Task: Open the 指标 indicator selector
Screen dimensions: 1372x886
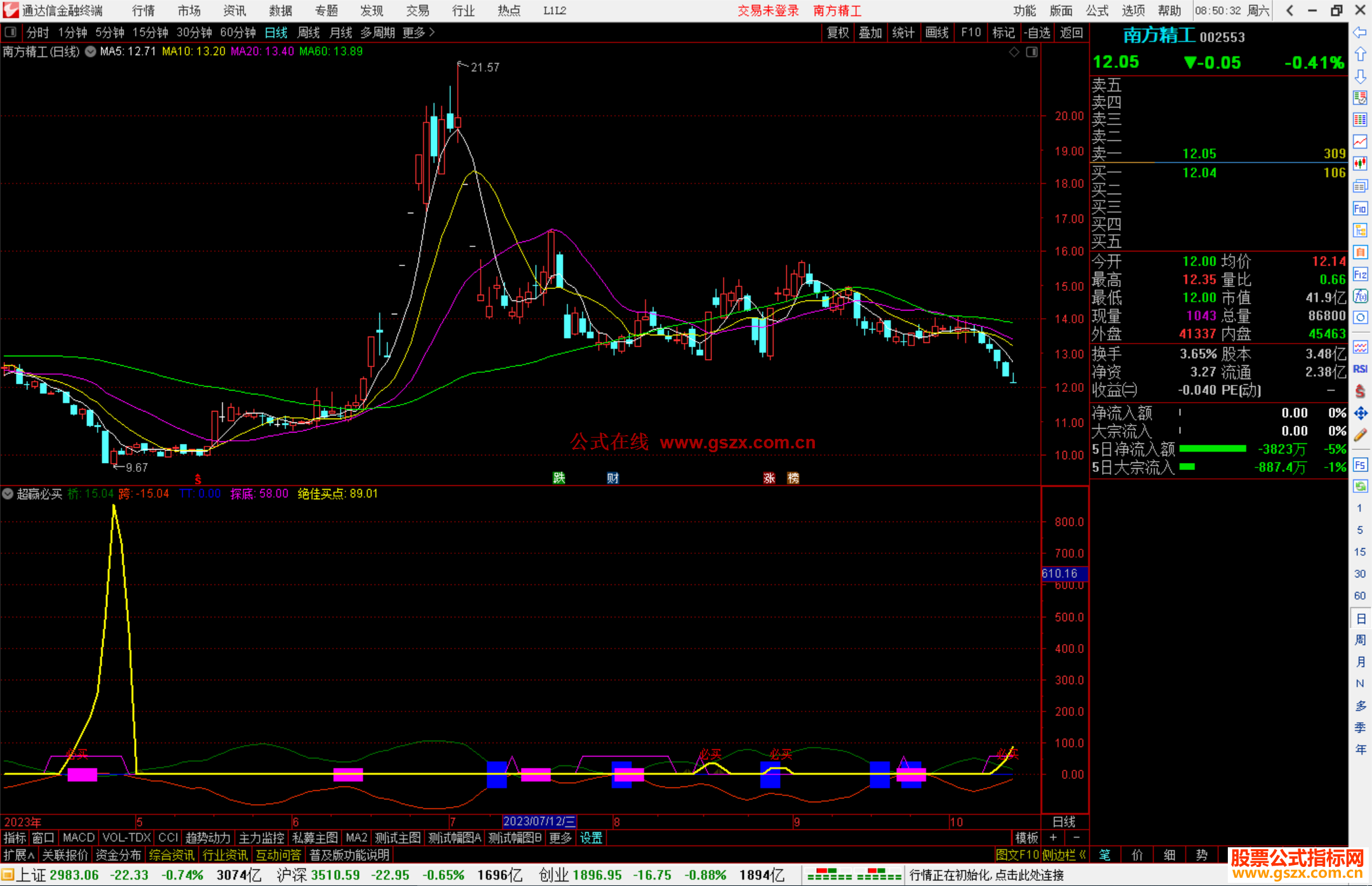Action: coord(15,838)
